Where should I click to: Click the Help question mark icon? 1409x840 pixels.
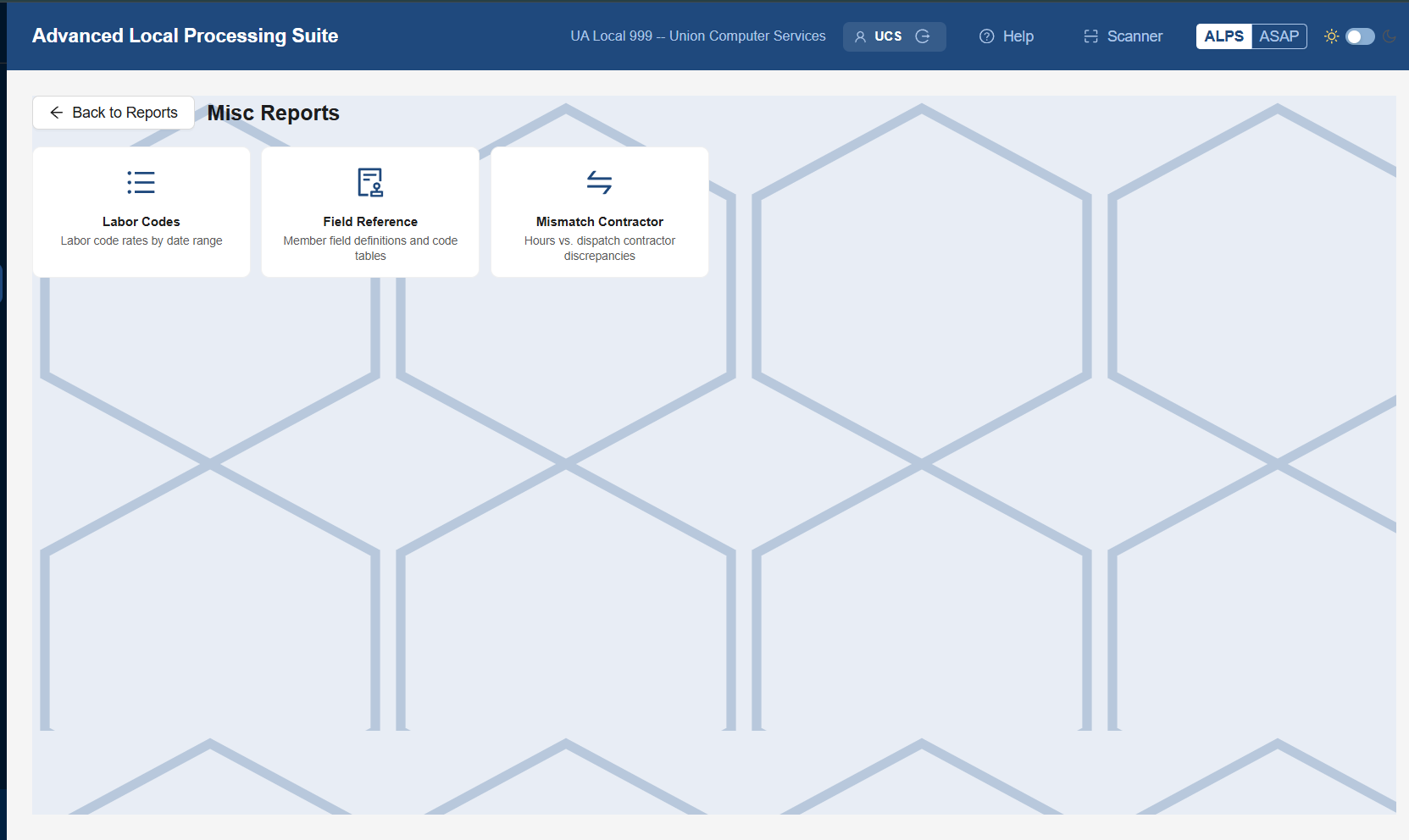coord(986,36)
